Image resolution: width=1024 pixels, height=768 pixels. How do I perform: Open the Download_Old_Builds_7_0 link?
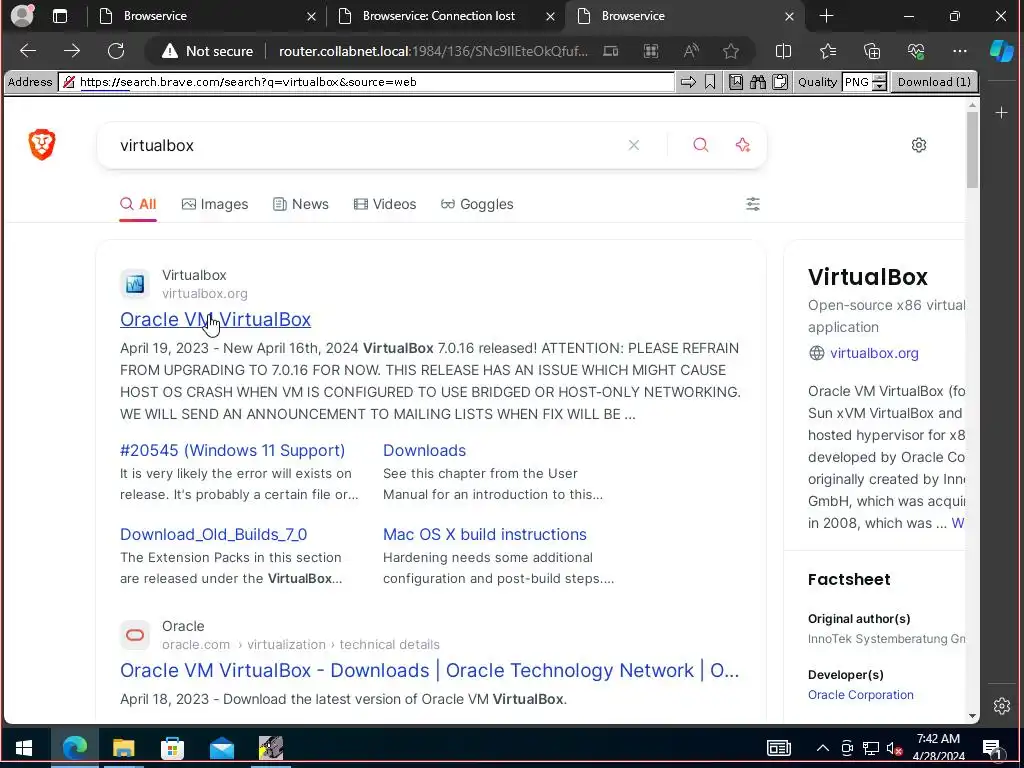click(214, 534)
